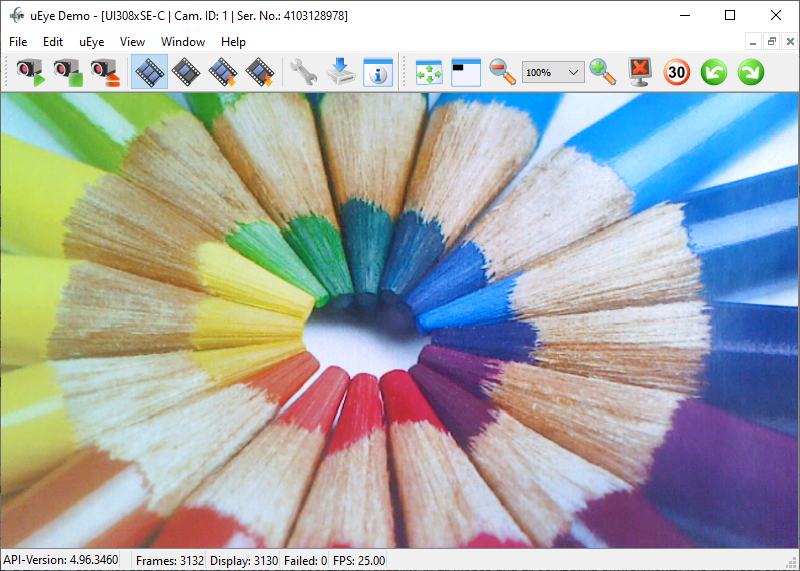Click Frames: 3132 in status bar
The height and width of the screenshot is (571, 800).
point(170,560)
